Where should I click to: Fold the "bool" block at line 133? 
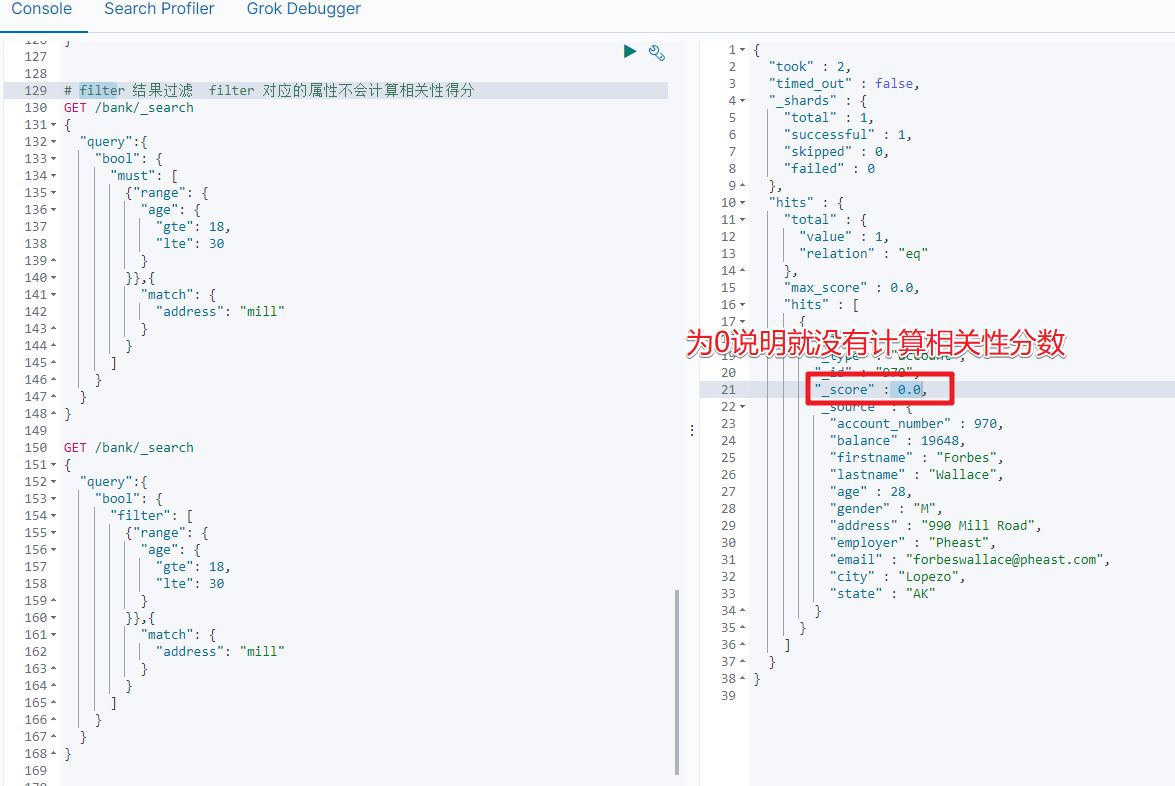[53, 159]
